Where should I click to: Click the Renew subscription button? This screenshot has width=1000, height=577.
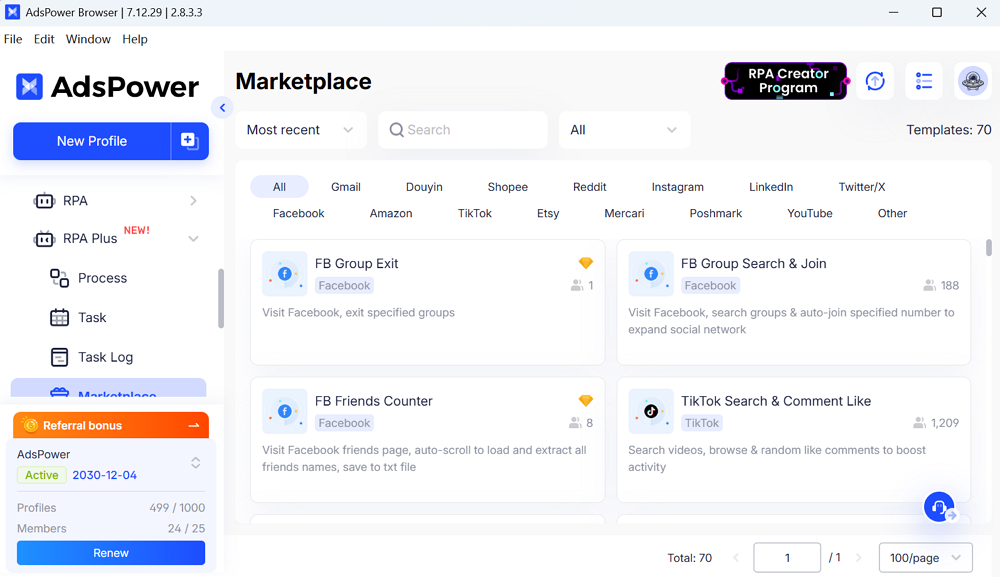[111, 553]
